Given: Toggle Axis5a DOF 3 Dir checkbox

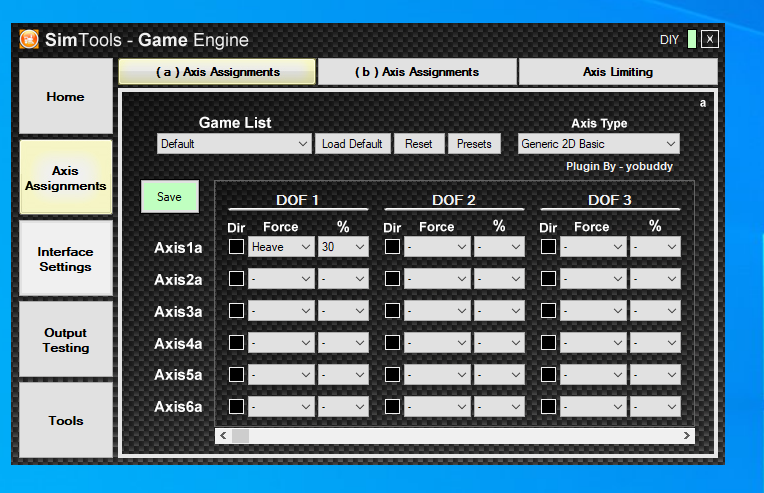Looking at the screenshot, I should (x=548, y=374).
